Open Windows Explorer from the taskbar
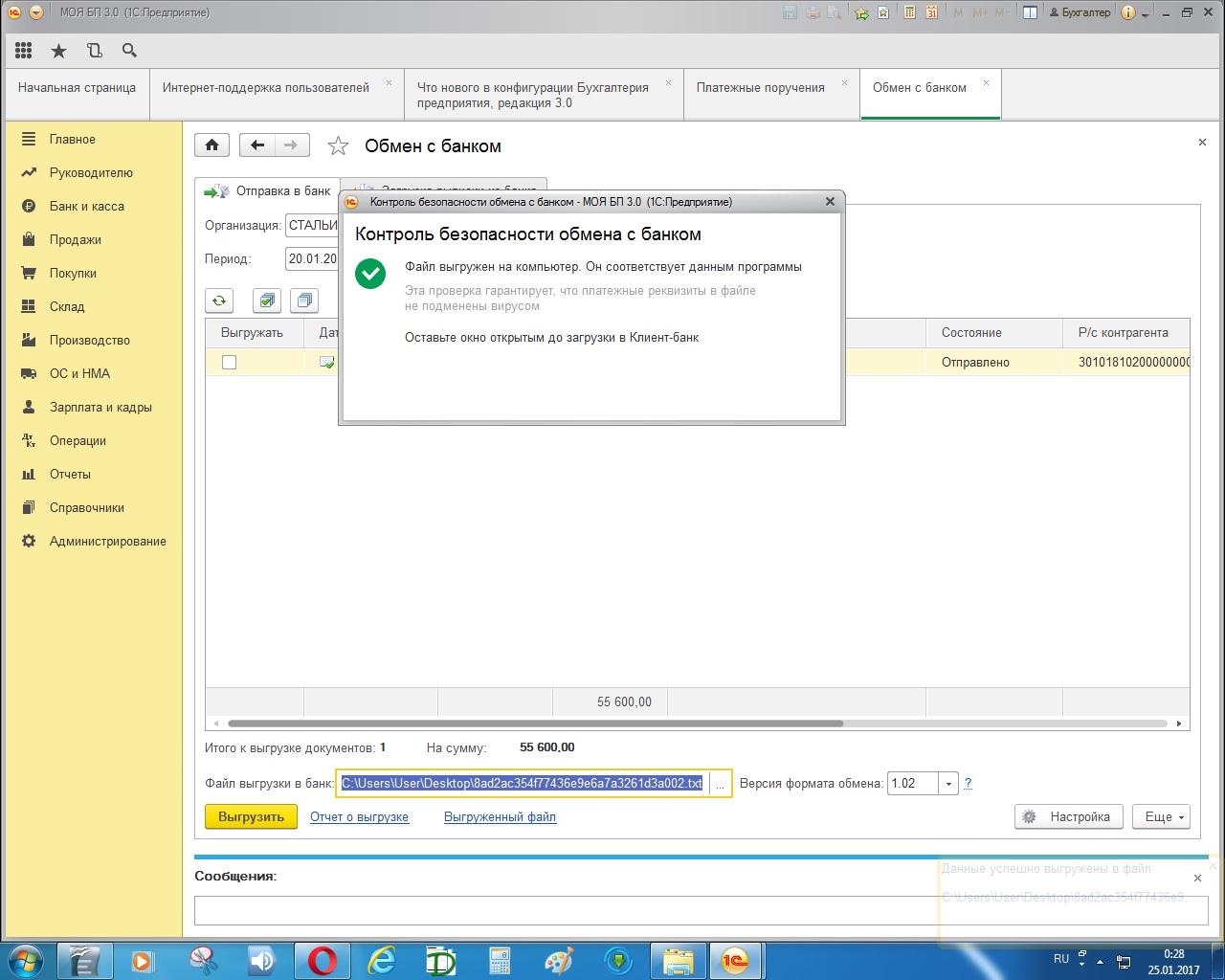 coord(678,960)
